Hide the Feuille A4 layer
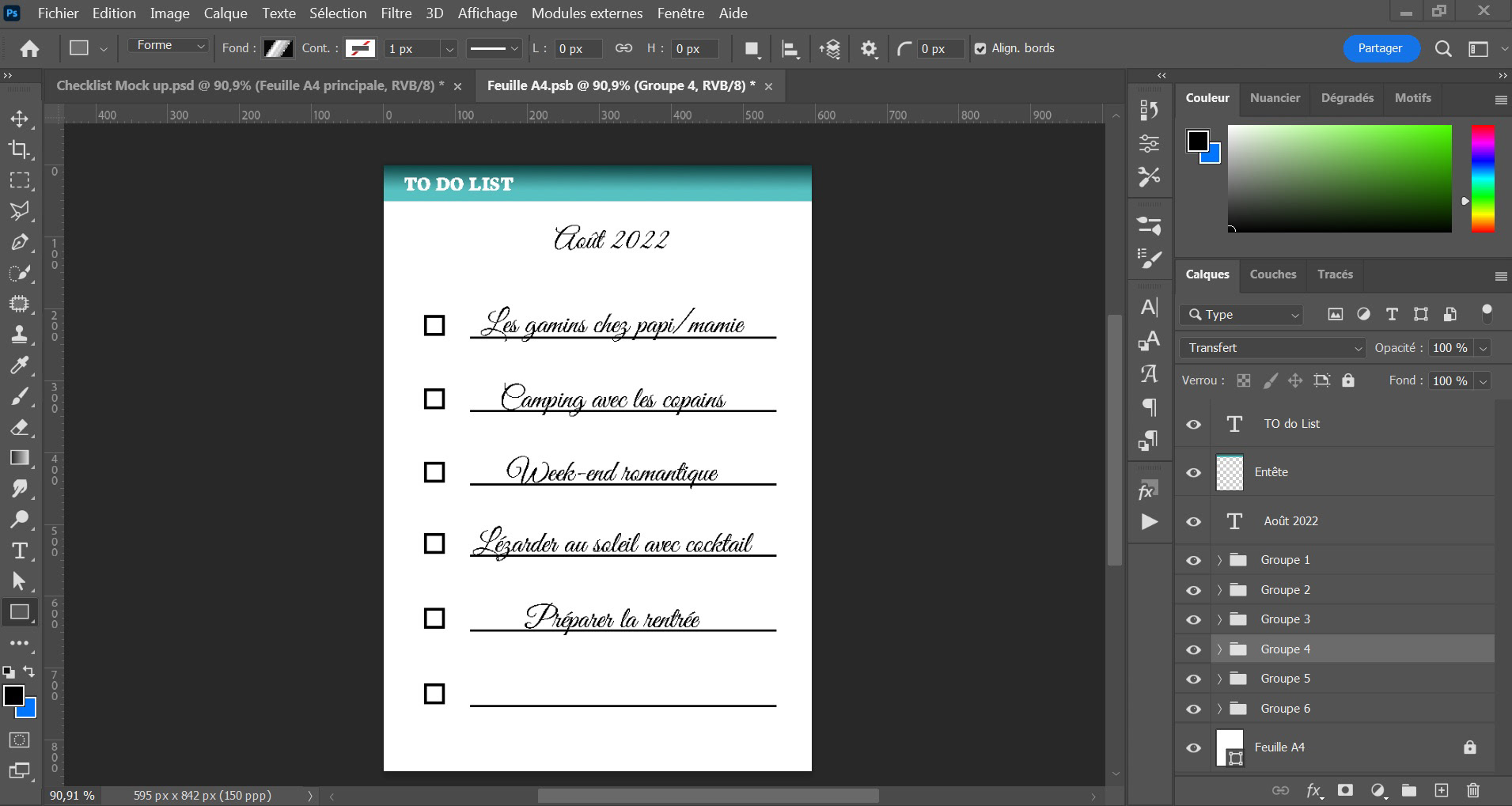 1193,747
